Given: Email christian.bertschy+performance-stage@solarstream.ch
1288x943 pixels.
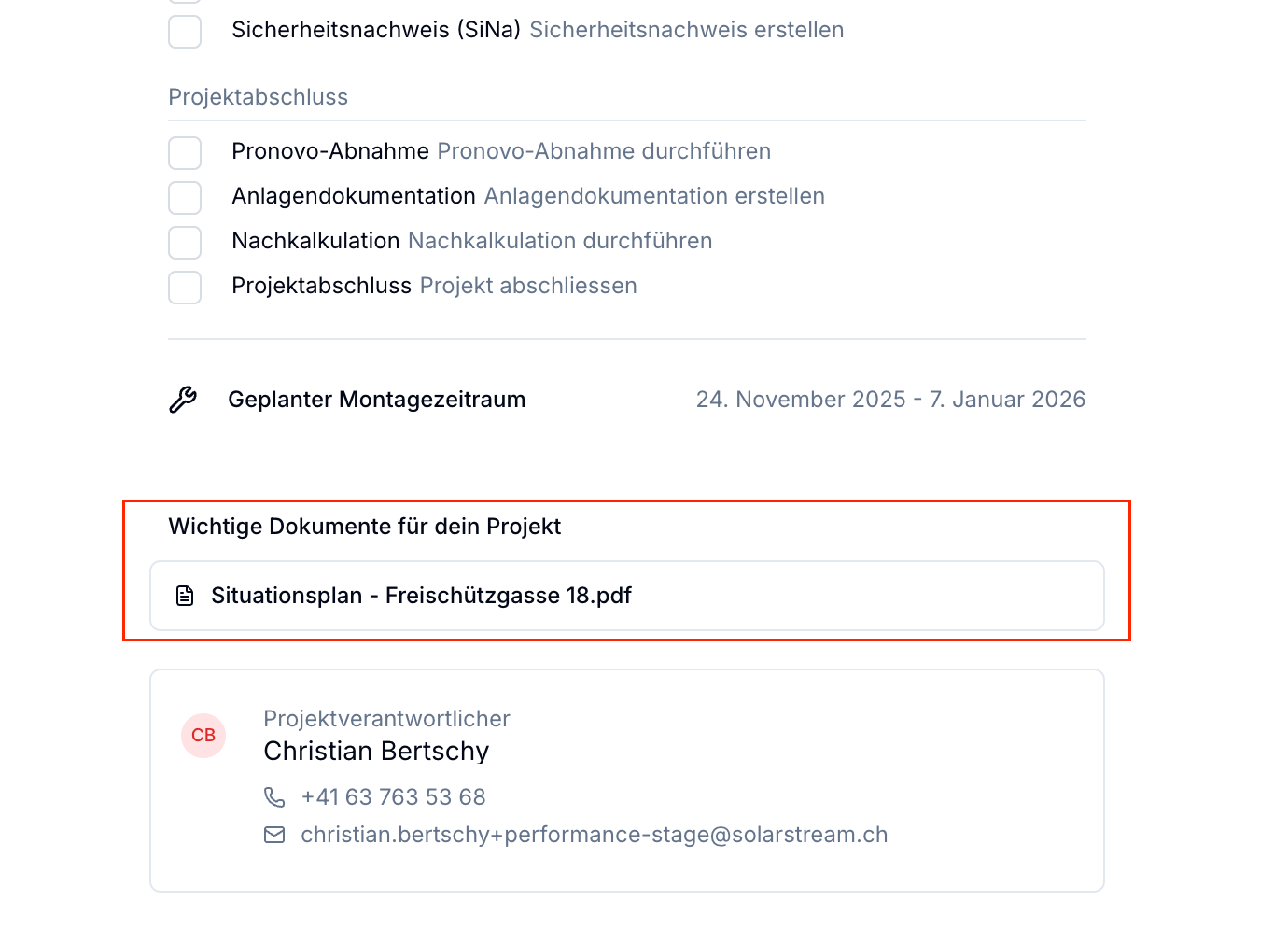Looking at the screenshot, I should click(595, 835).
